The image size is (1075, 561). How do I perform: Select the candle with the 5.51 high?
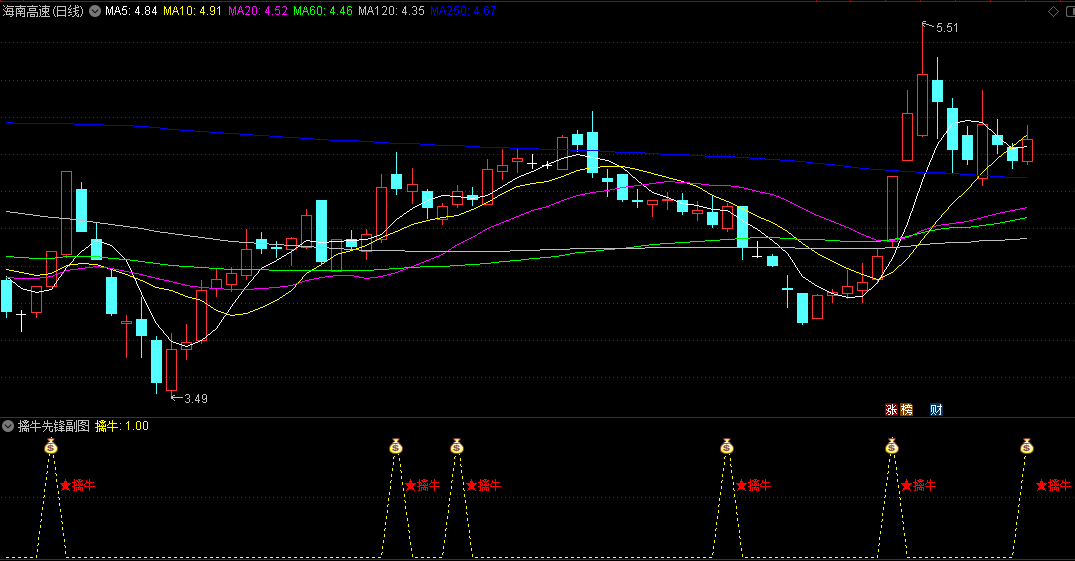(922, 105)
